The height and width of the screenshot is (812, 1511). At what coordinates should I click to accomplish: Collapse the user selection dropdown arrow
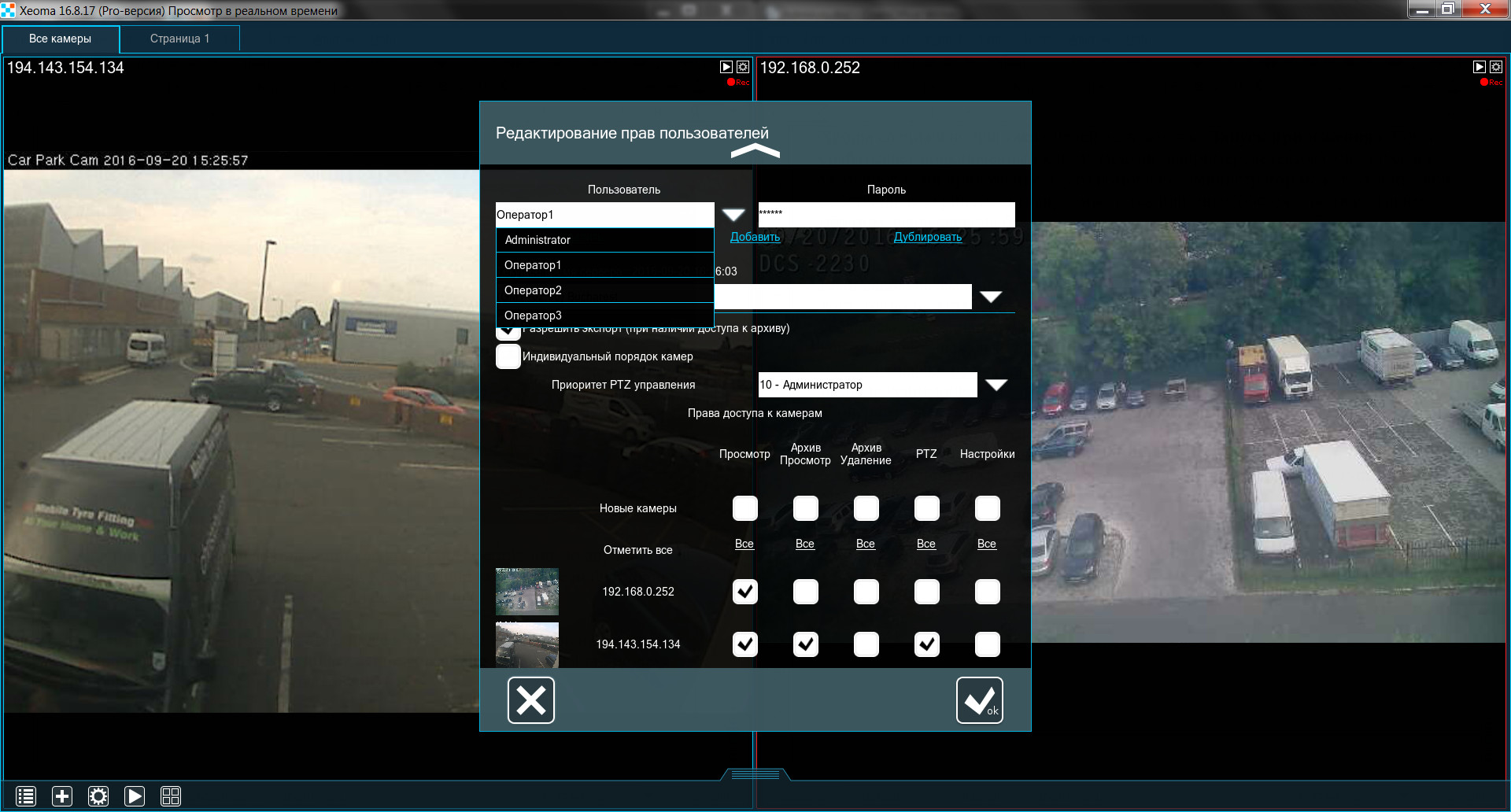733,215
